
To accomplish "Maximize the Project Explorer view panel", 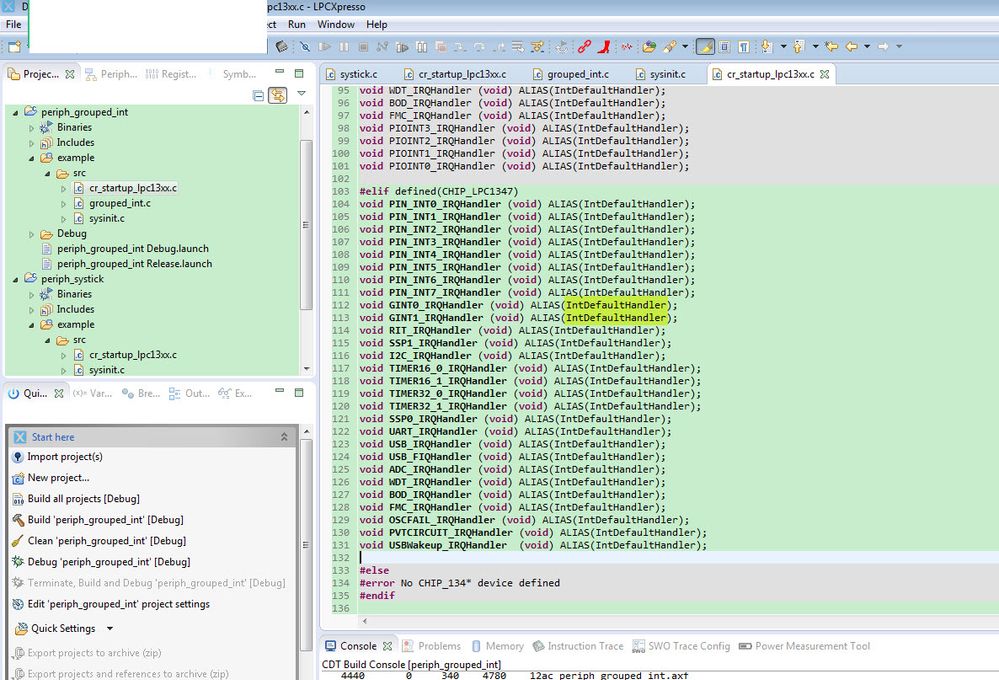I will coord(299,73).
